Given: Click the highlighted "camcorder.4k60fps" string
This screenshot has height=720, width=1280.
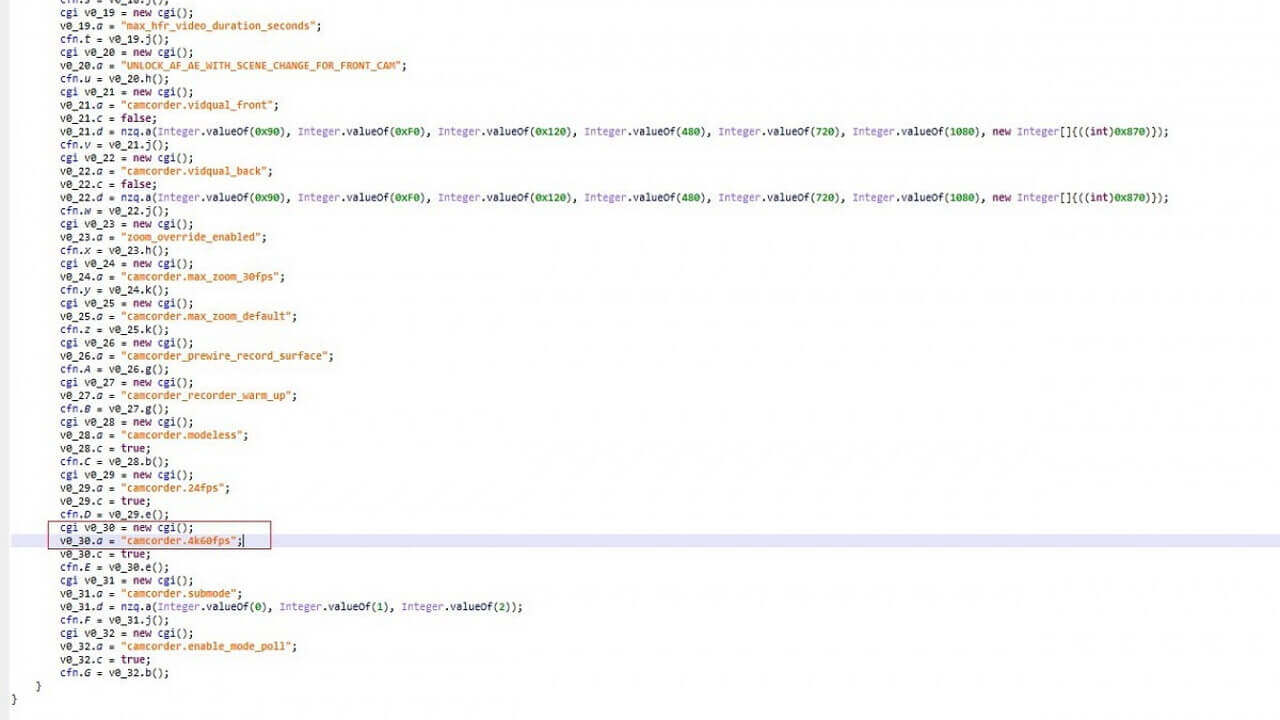Looking at the screenshot, I should click(180, 541).
